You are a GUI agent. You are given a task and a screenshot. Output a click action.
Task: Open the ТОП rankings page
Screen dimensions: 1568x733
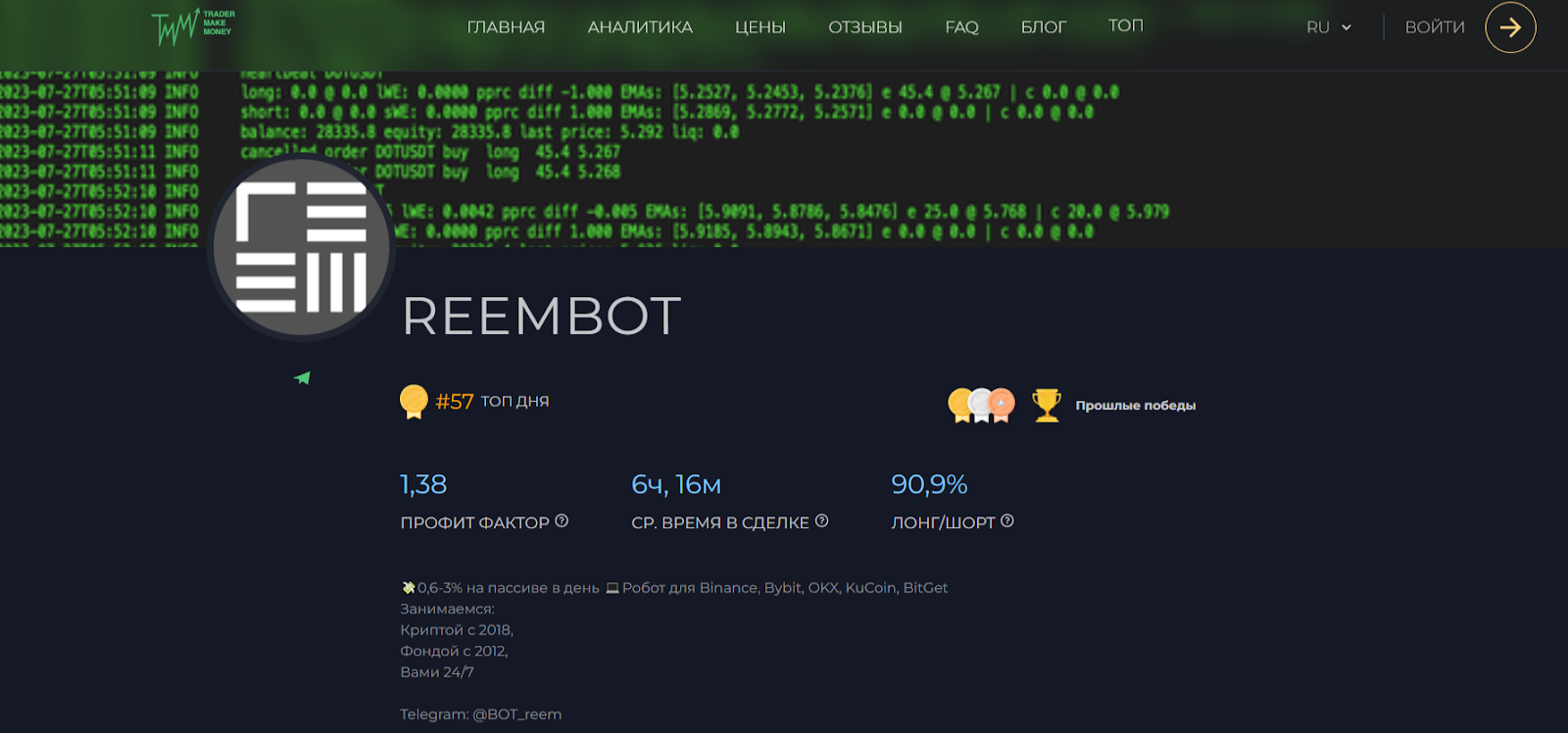[x=1126, y=25]
